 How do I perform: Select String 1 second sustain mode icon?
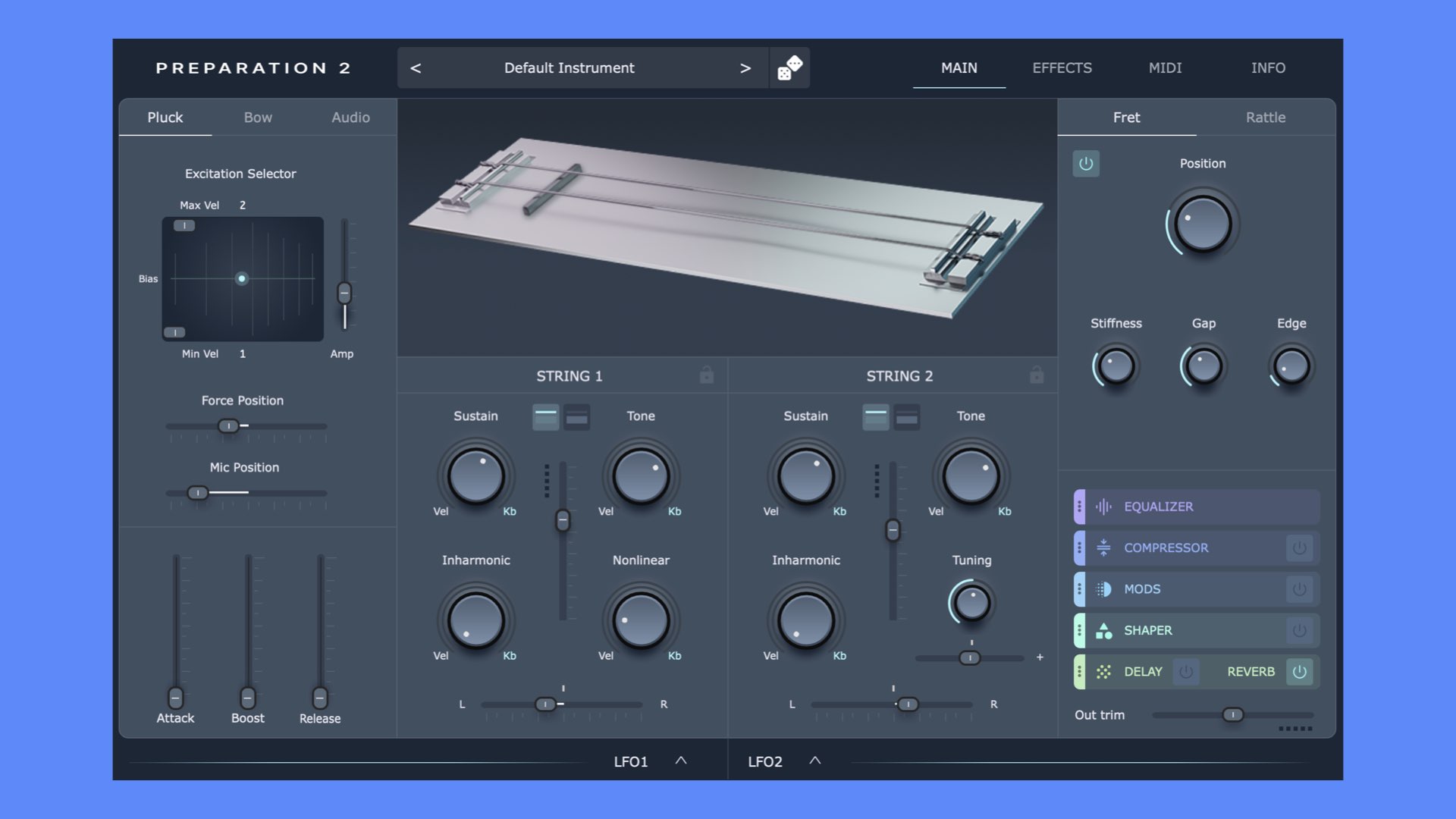click(x=577, y=416)
